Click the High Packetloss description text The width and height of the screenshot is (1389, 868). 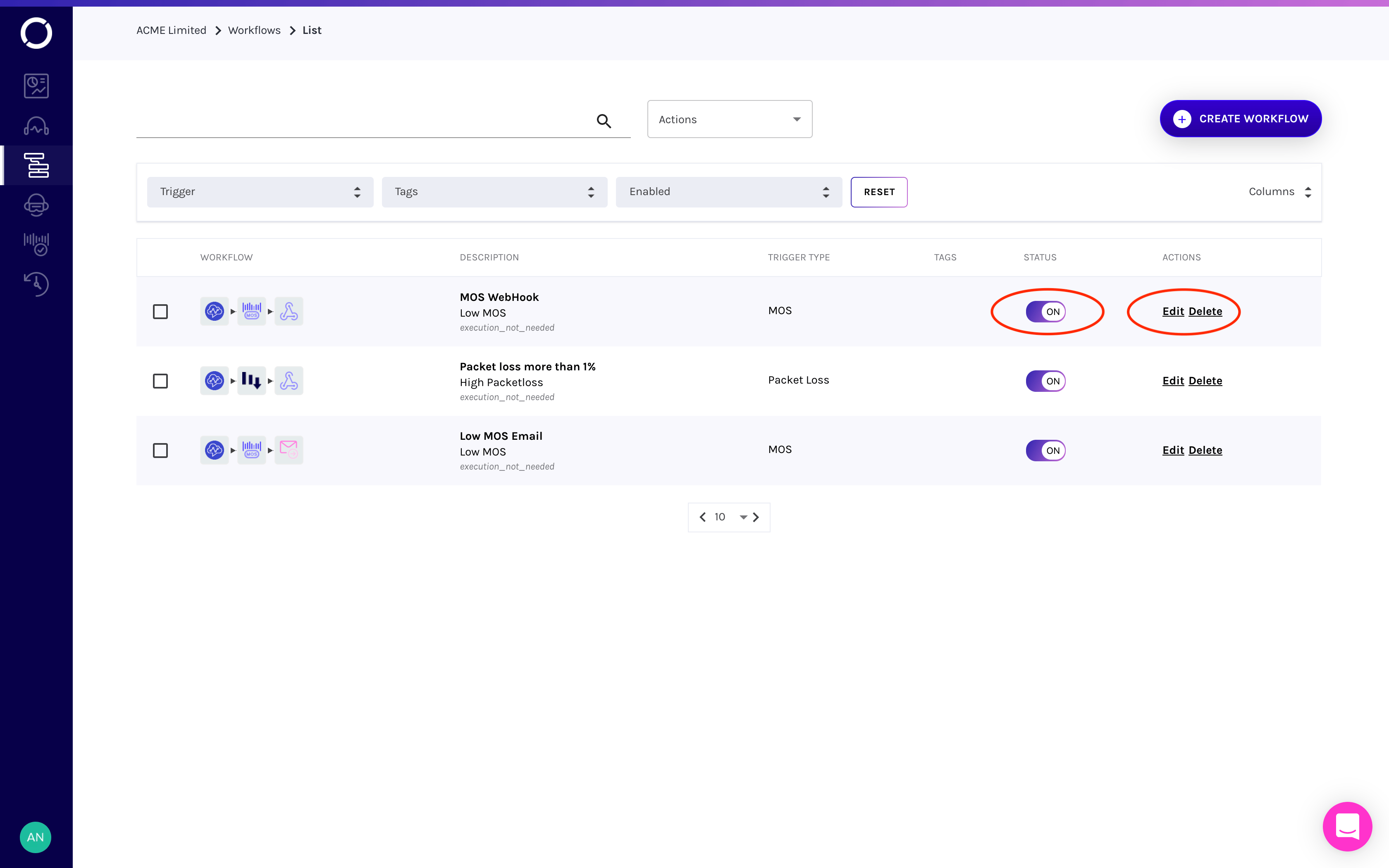[x=501, y=382]
